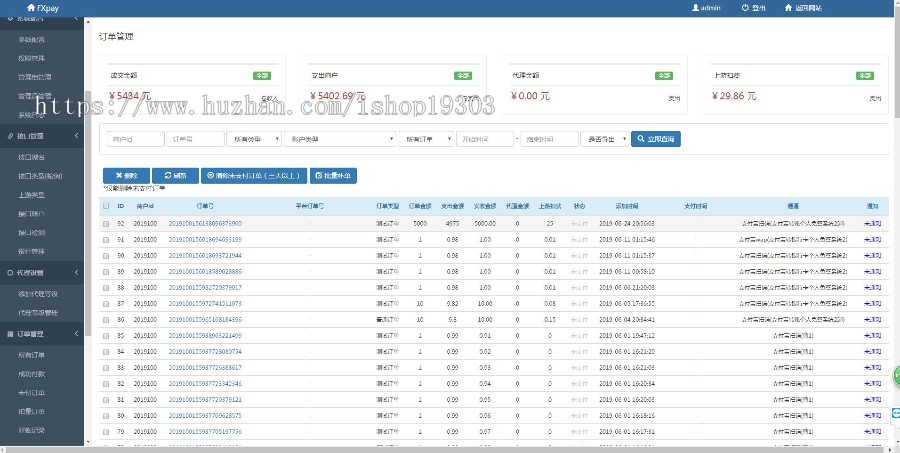The height and width of the screenshot is (453, 900).
Task: Click 清除未支付订单 (三天以上) button
Action: (x=254, y=174)
